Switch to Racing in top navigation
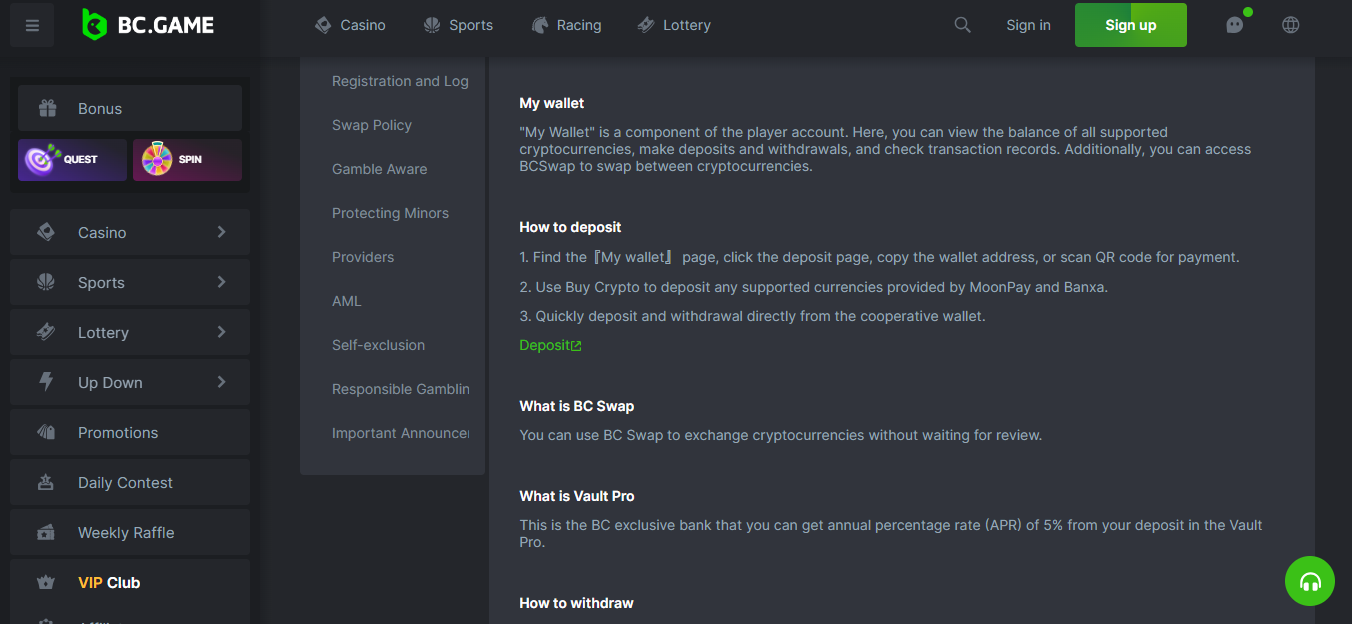Screen dimensions: 1352x624 coord(566,25)
